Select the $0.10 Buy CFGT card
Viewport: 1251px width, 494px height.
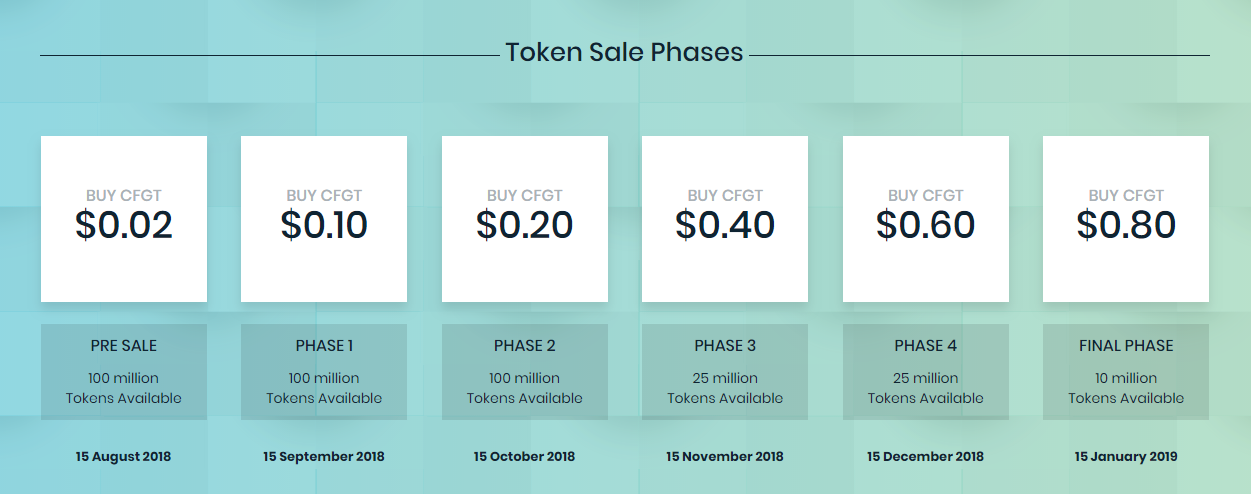[x=324, y=219]
